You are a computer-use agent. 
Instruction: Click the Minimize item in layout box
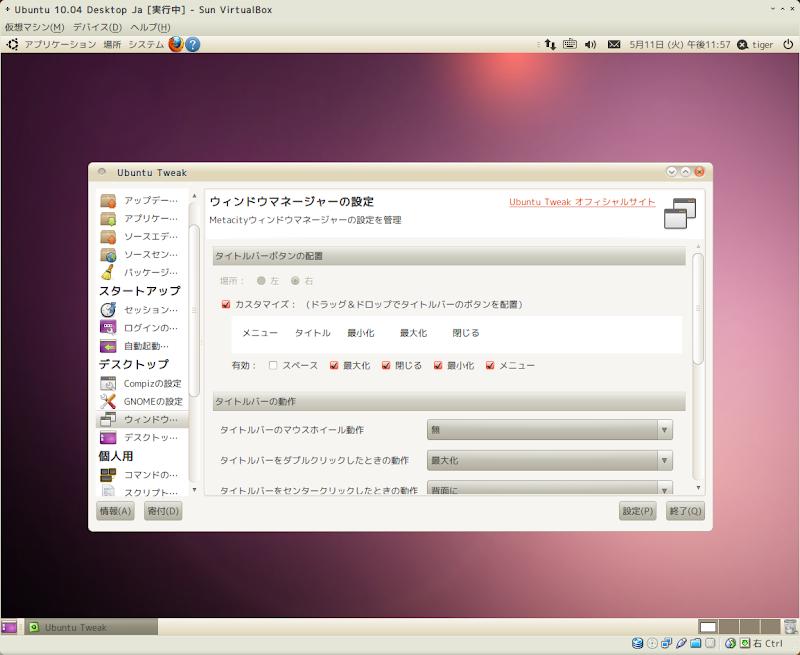(x=361, y=333)
